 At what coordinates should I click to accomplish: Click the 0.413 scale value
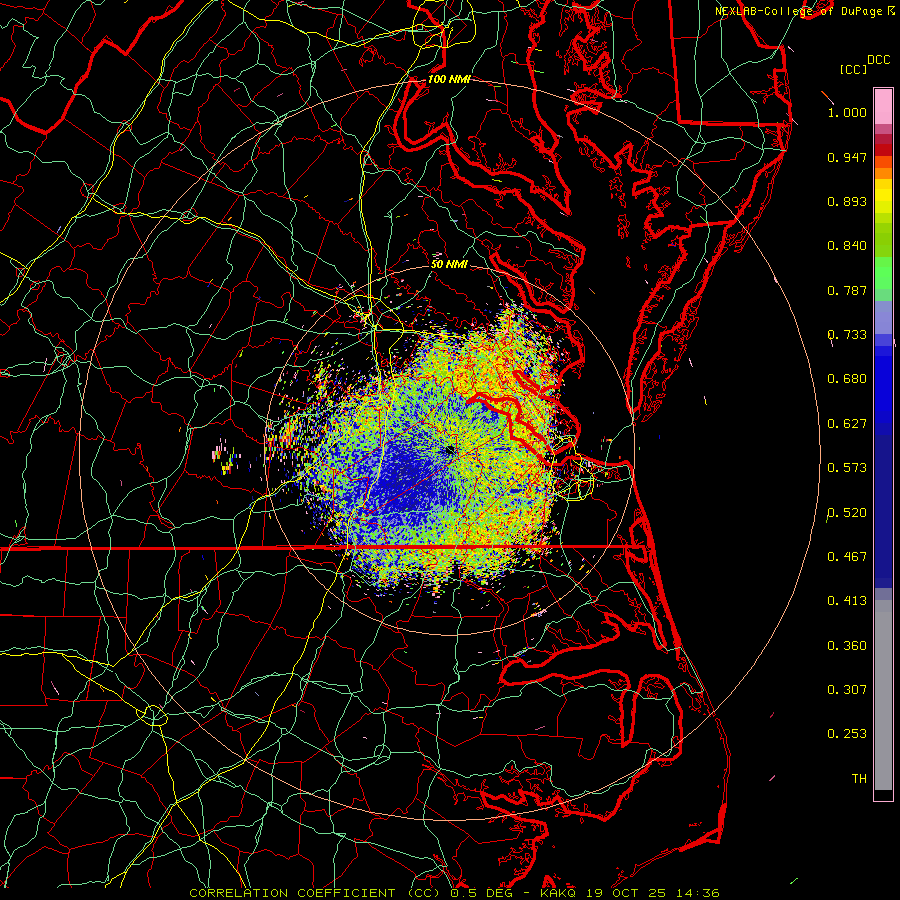(847, 601)
